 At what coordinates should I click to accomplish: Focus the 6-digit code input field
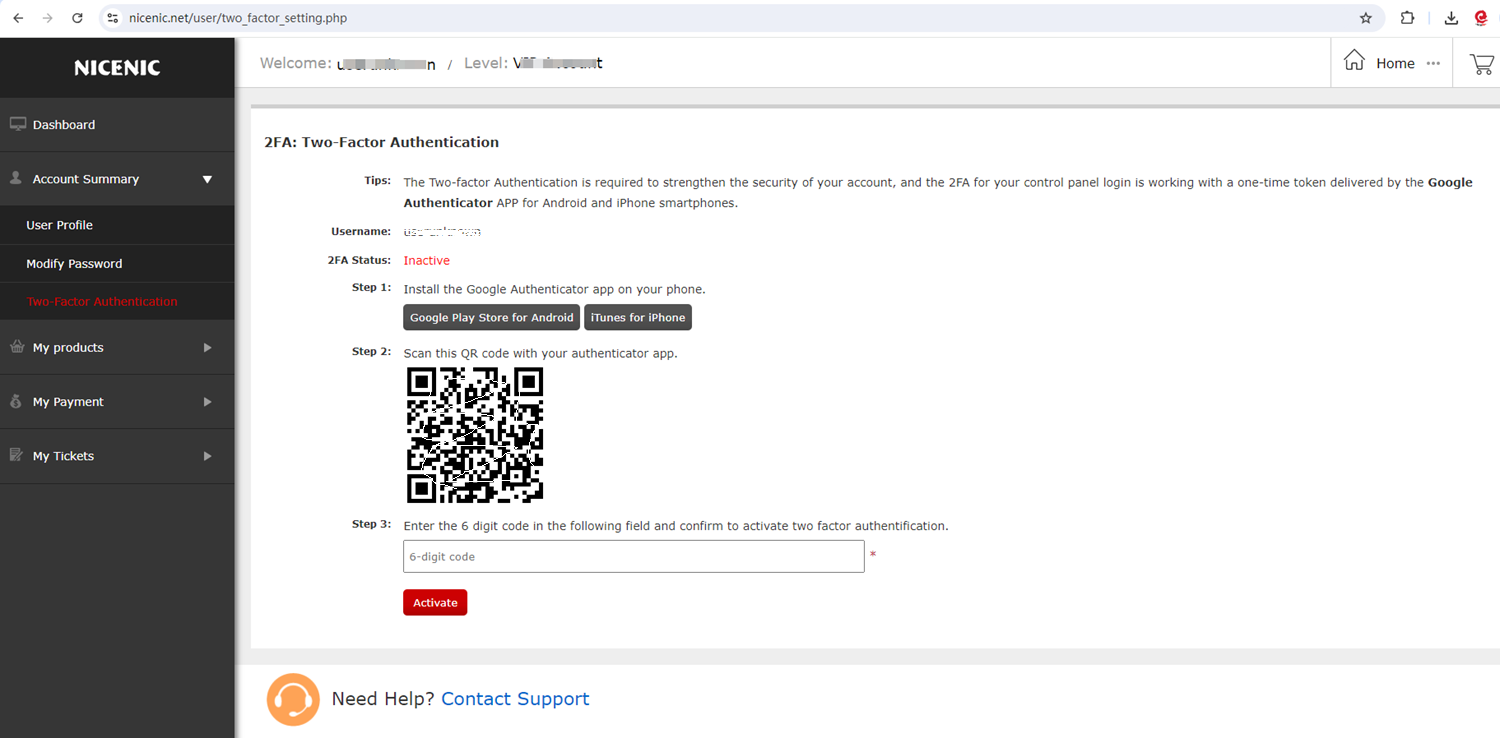click(634, 556)
